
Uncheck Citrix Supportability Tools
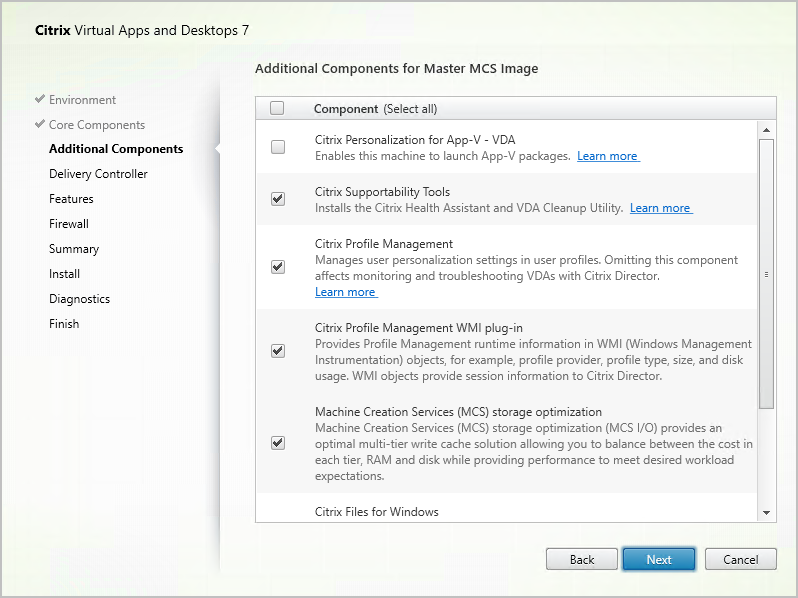(x=278, y=199)
